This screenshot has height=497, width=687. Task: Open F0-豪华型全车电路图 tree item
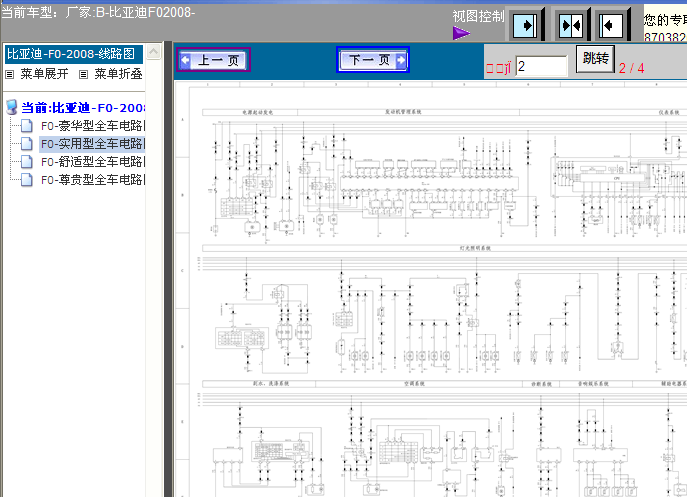(x=93, y=126)
